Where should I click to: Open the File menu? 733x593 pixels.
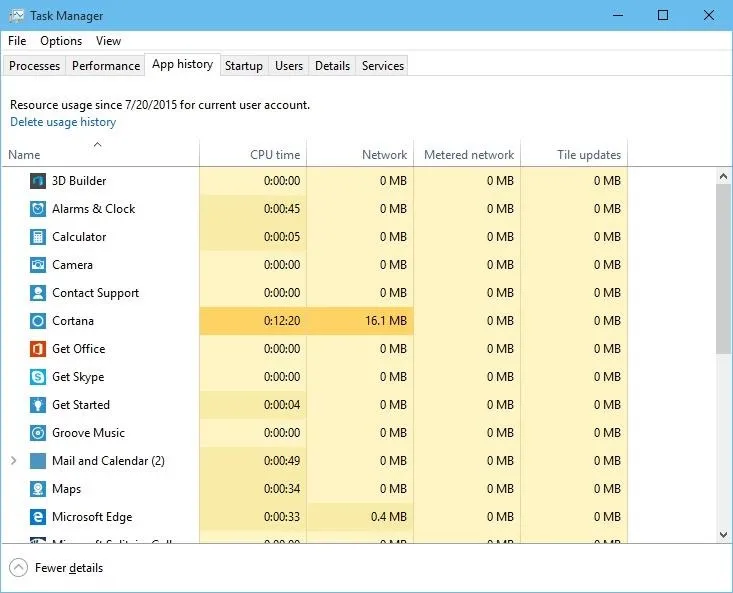pyautogui.click(x=17, y=41)
